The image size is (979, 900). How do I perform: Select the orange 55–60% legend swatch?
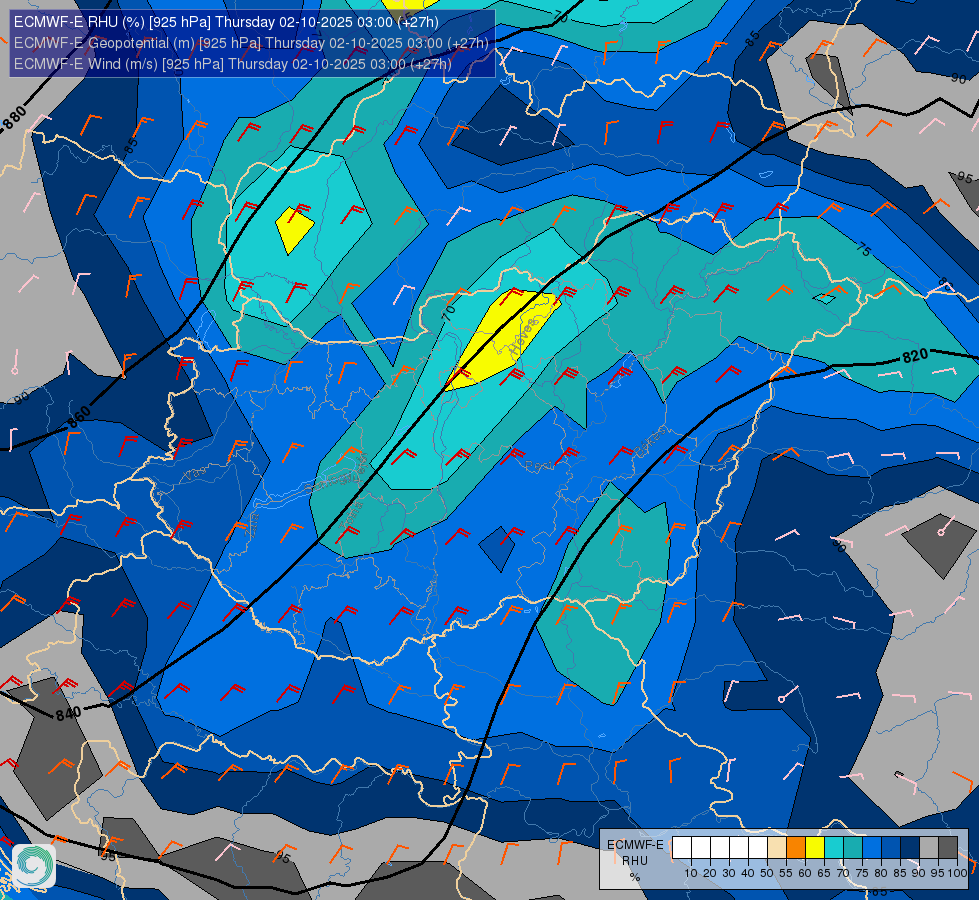(x=796, y=848)
